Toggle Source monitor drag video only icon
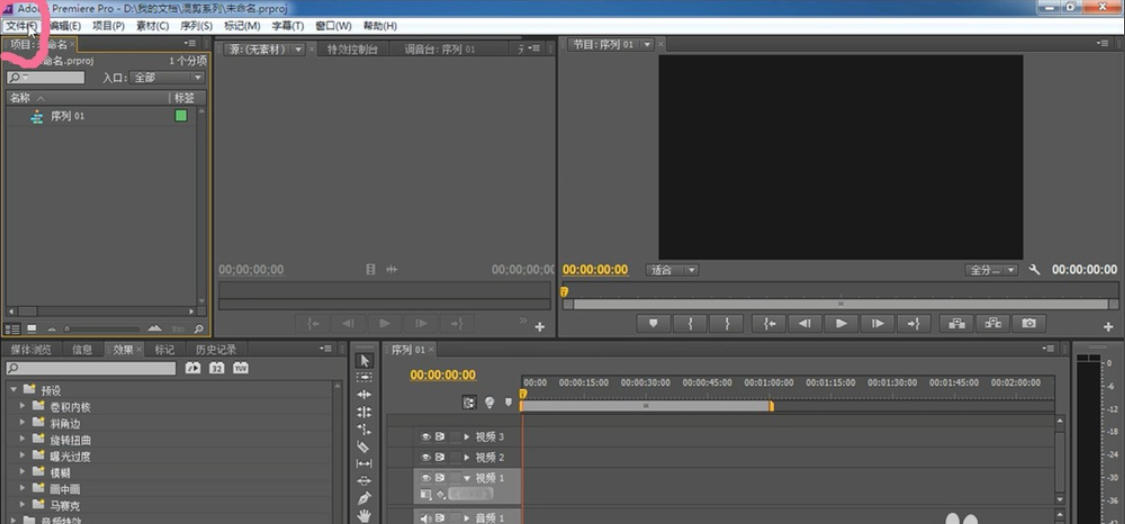Screen dimensions: 1125x524 point(370,269)
